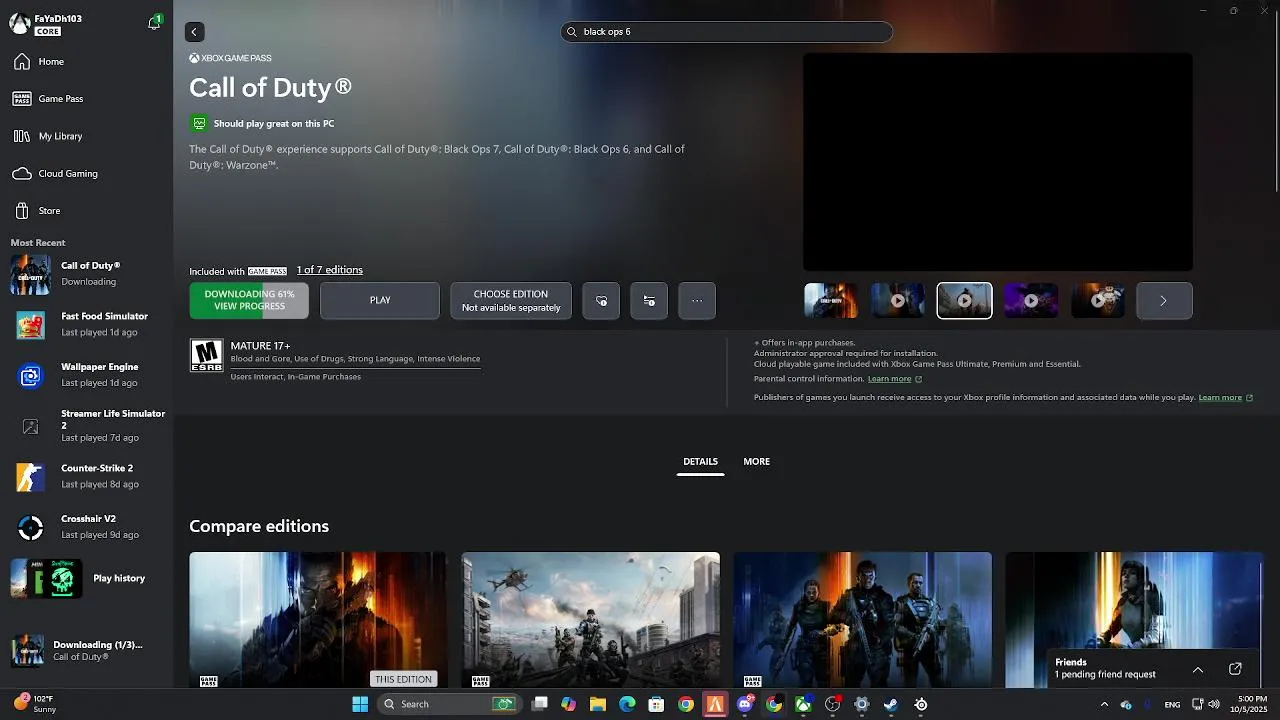Open the FaYaDh103 profile avatar
1280x720 pixels.
coord(20,24)
